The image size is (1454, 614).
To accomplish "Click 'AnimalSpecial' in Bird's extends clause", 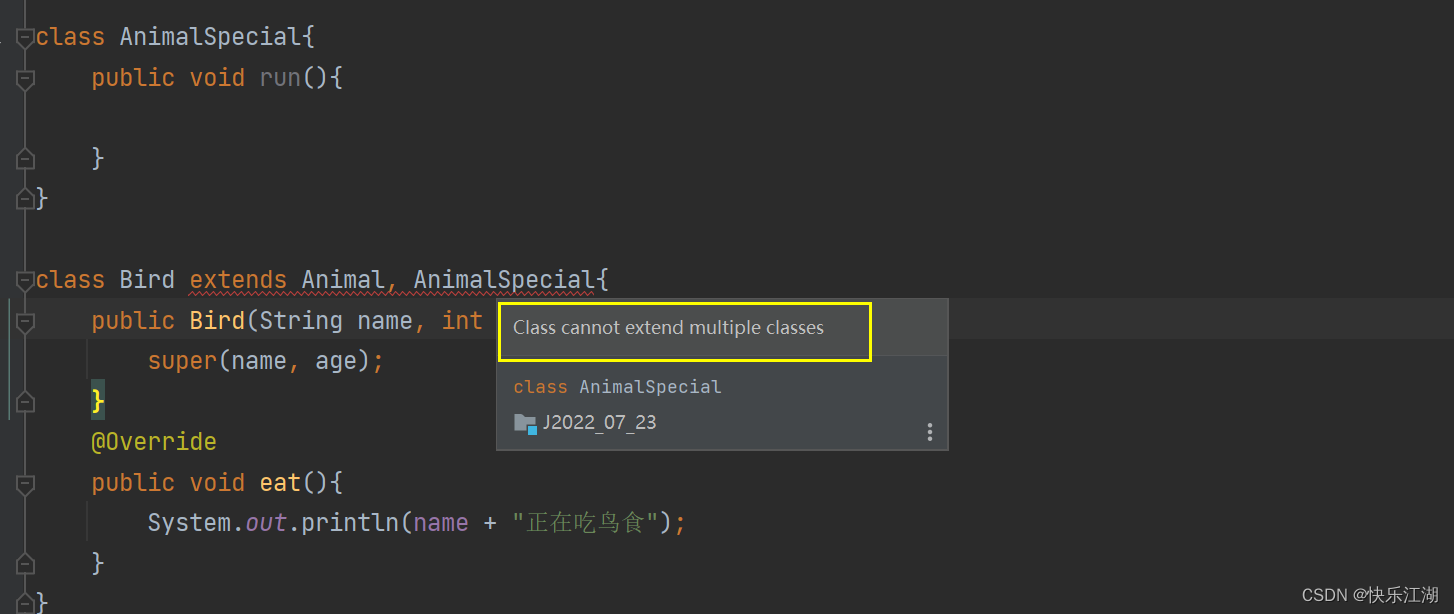I will point(503,280).
